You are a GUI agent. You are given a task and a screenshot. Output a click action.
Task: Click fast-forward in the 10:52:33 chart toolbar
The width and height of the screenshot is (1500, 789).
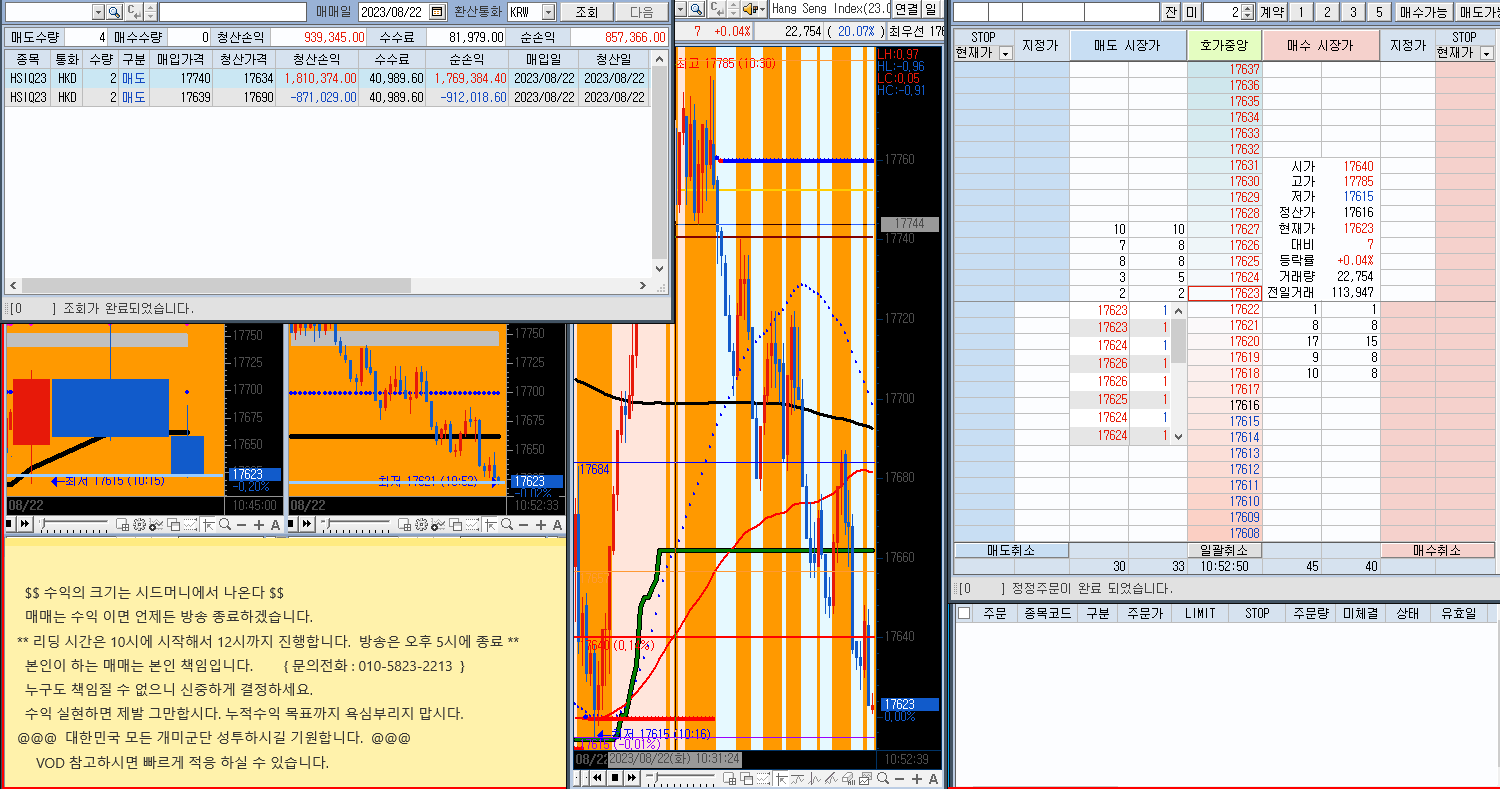tap(305, 525)
